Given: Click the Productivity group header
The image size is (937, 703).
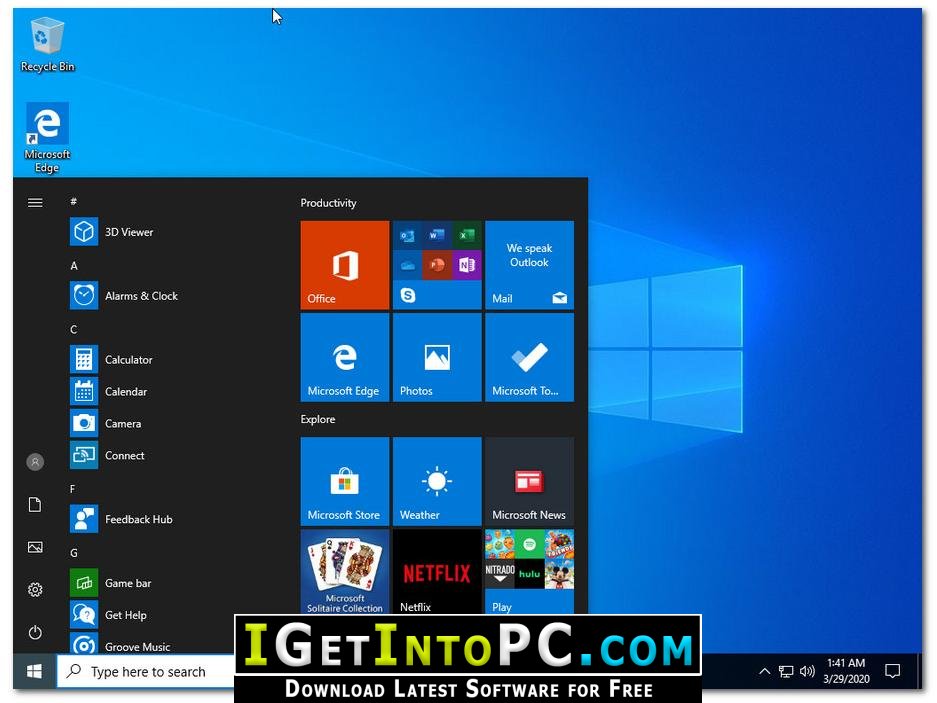Looking at the screenshot, I should pos(328,203).
